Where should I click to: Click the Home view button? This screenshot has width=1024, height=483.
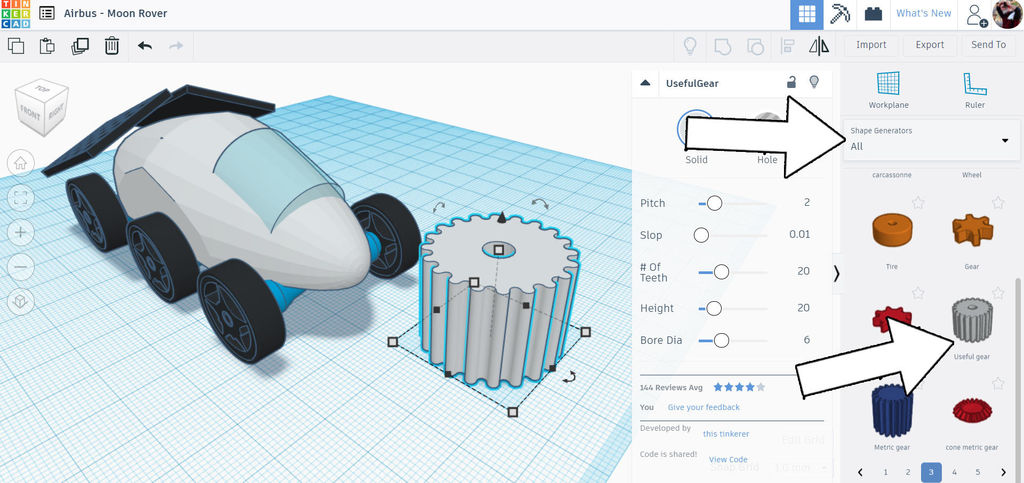(20, 163)
